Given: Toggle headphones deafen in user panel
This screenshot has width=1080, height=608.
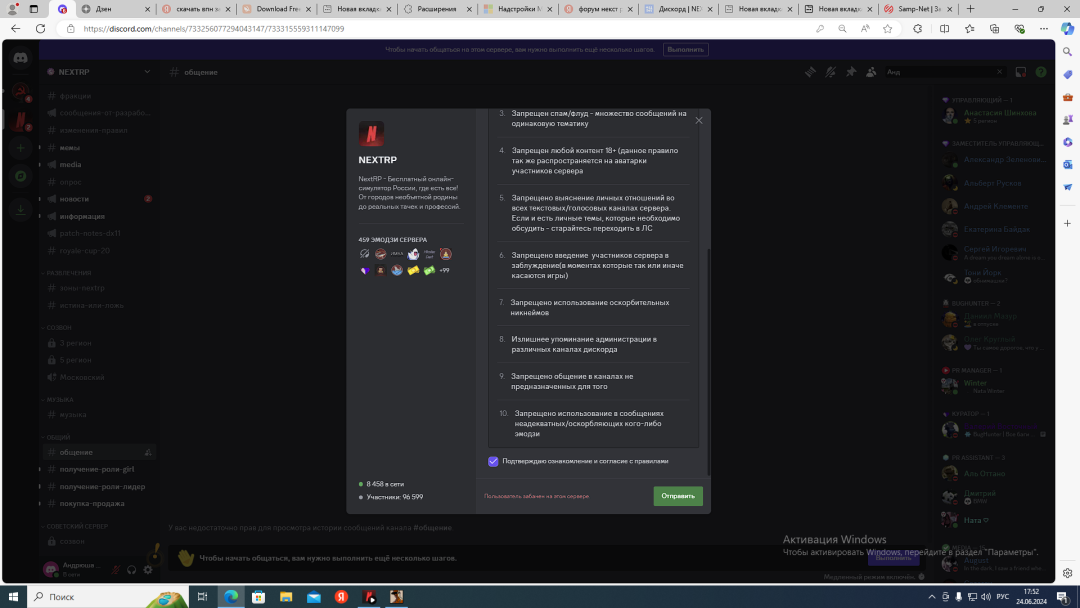Looking at the screenshot, I should click(132, 569).
